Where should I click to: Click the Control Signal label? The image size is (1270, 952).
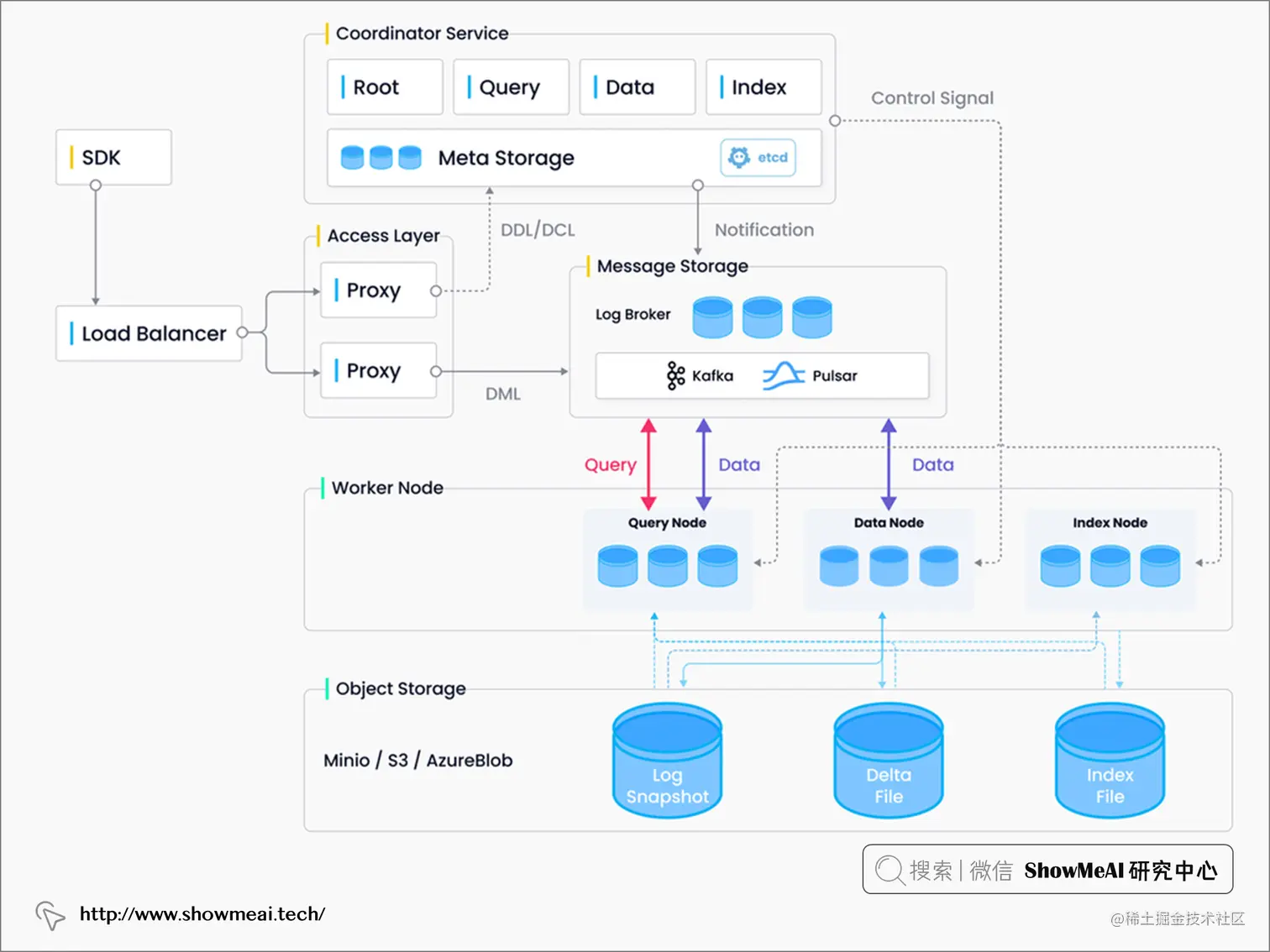[932, 98]
